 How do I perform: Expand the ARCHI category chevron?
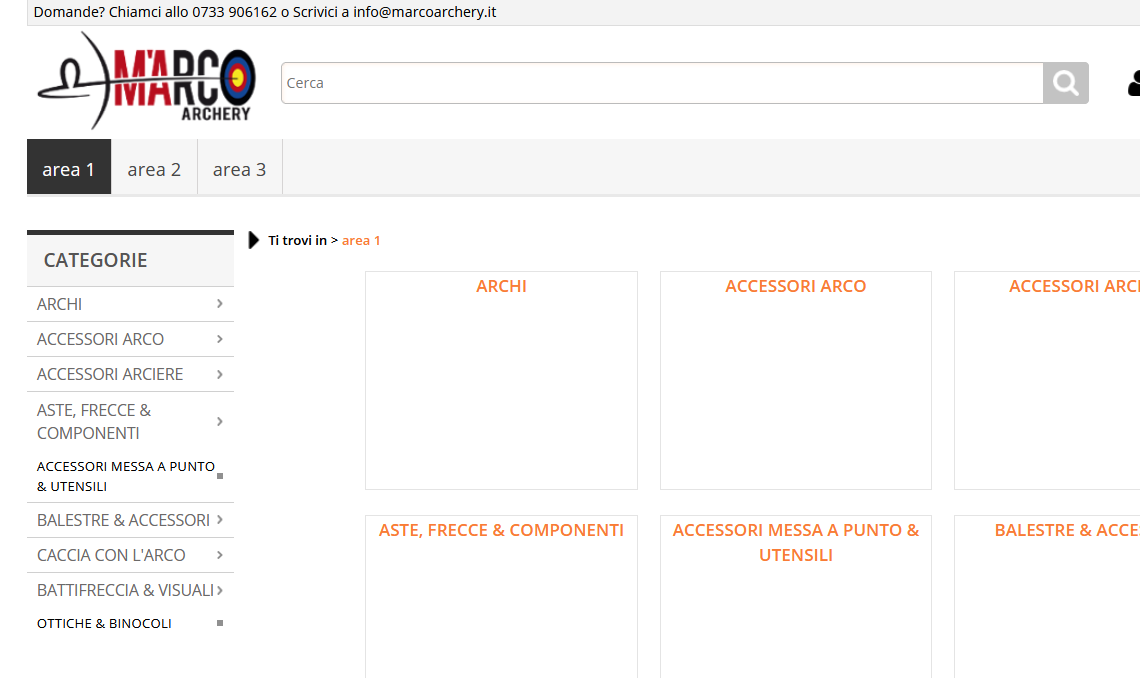[x=219, y=304]
